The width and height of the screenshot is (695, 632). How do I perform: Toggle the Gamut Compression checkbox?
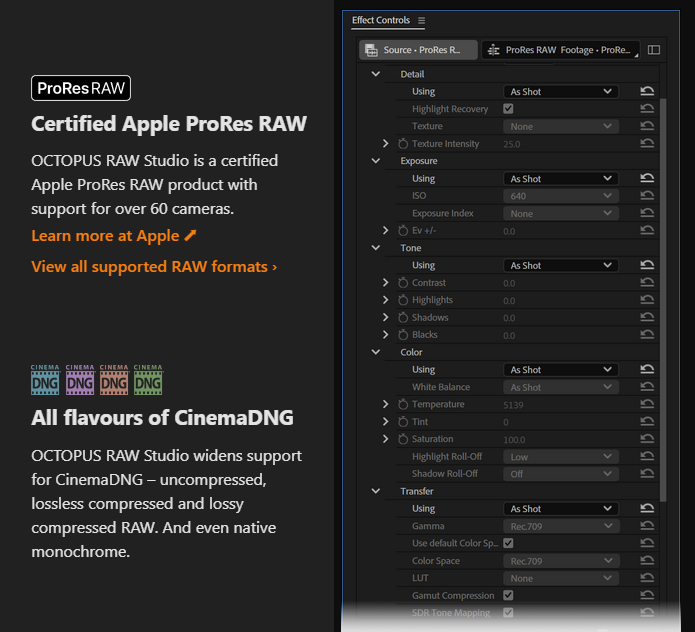pyautogui.click(x=508, y=595)
